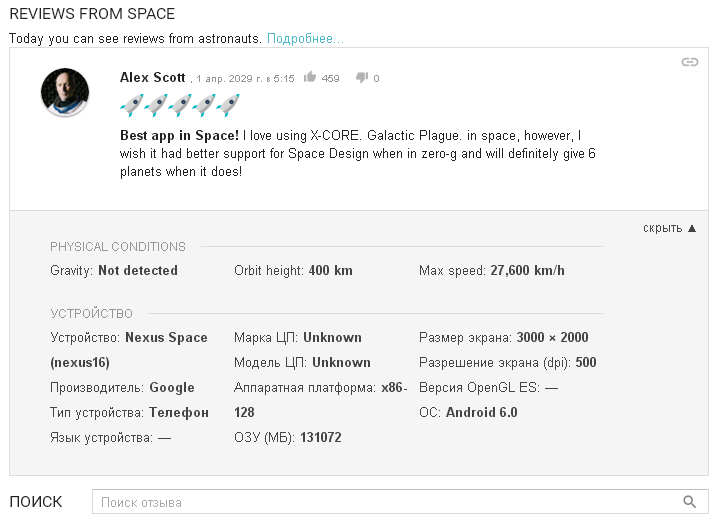Select the fourth rocket rating icon
This screenshot has width=721, height=531.
click(x=204, y=105)
